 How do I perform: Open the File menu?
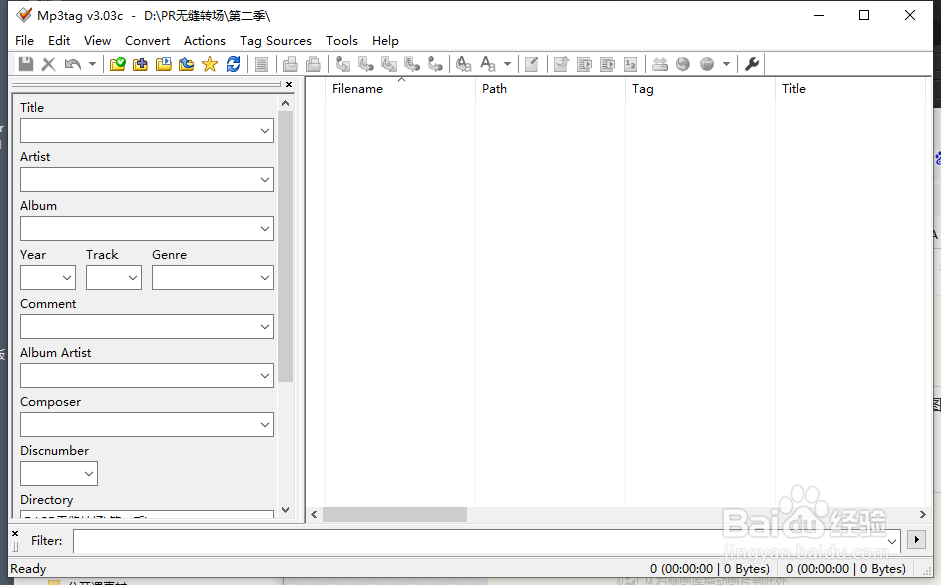click(x=24, y=40)
